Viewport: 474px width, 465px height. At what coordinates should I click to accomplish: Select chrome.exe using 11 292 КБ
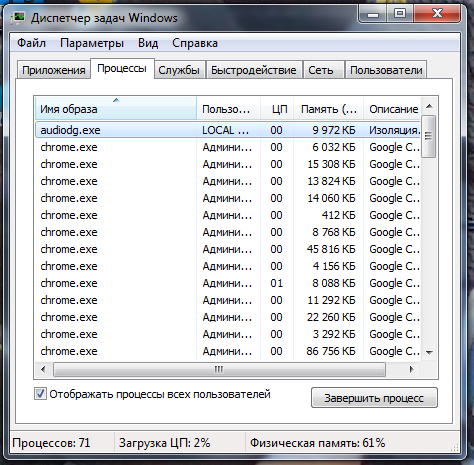tap(228, 300)
